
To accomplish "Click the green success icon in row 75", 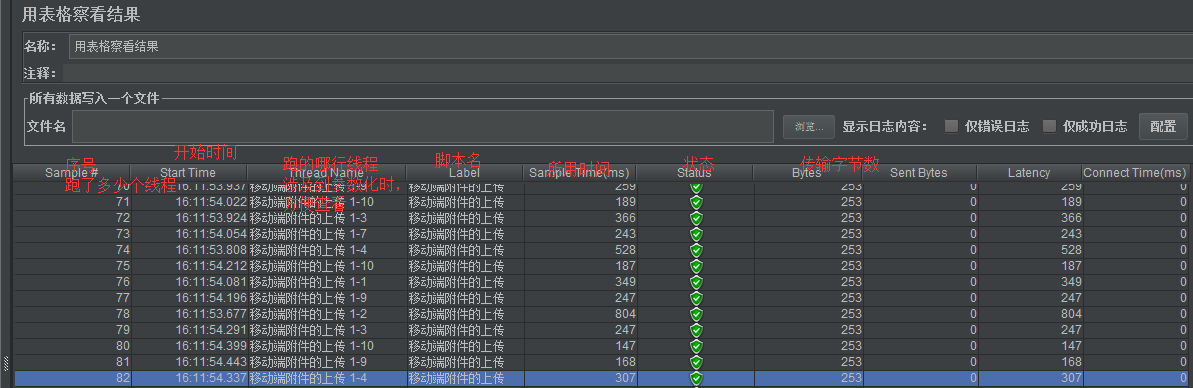I will pyautogui.click(x=695, y=266).
